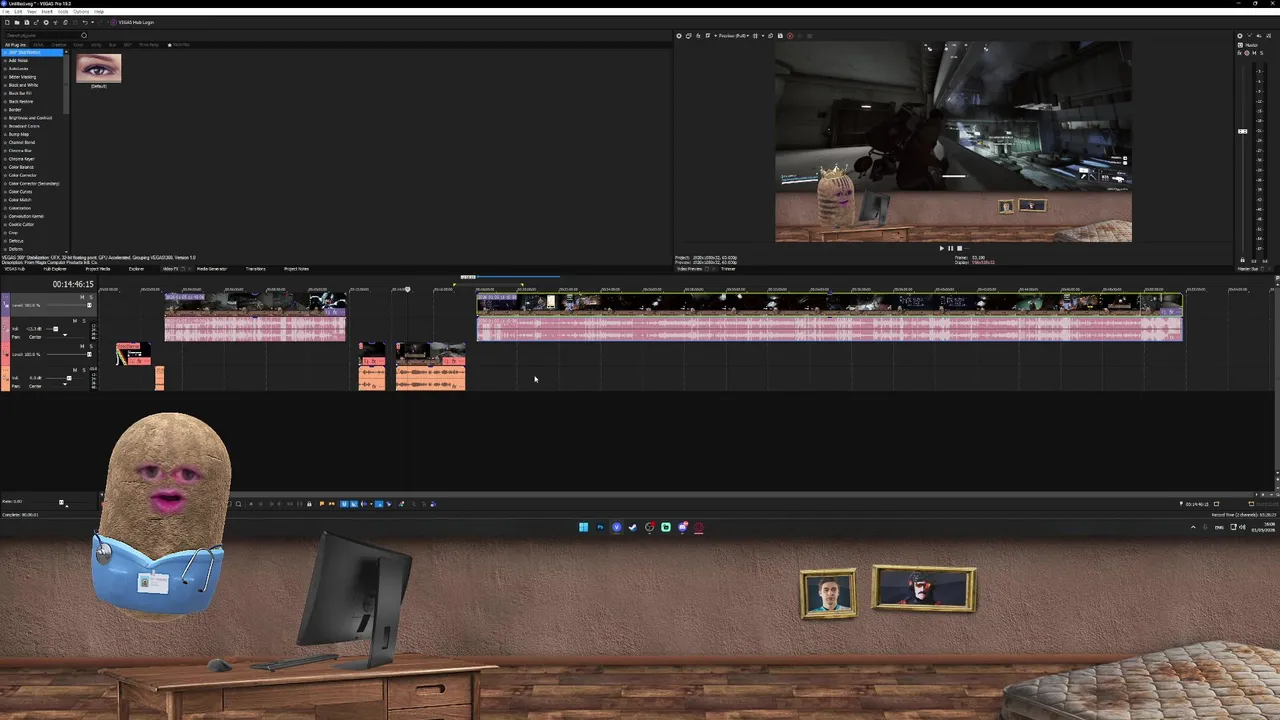Click the VEGAS icon in the taskbar
1280x720 pixels.
[x=616, y=527]
